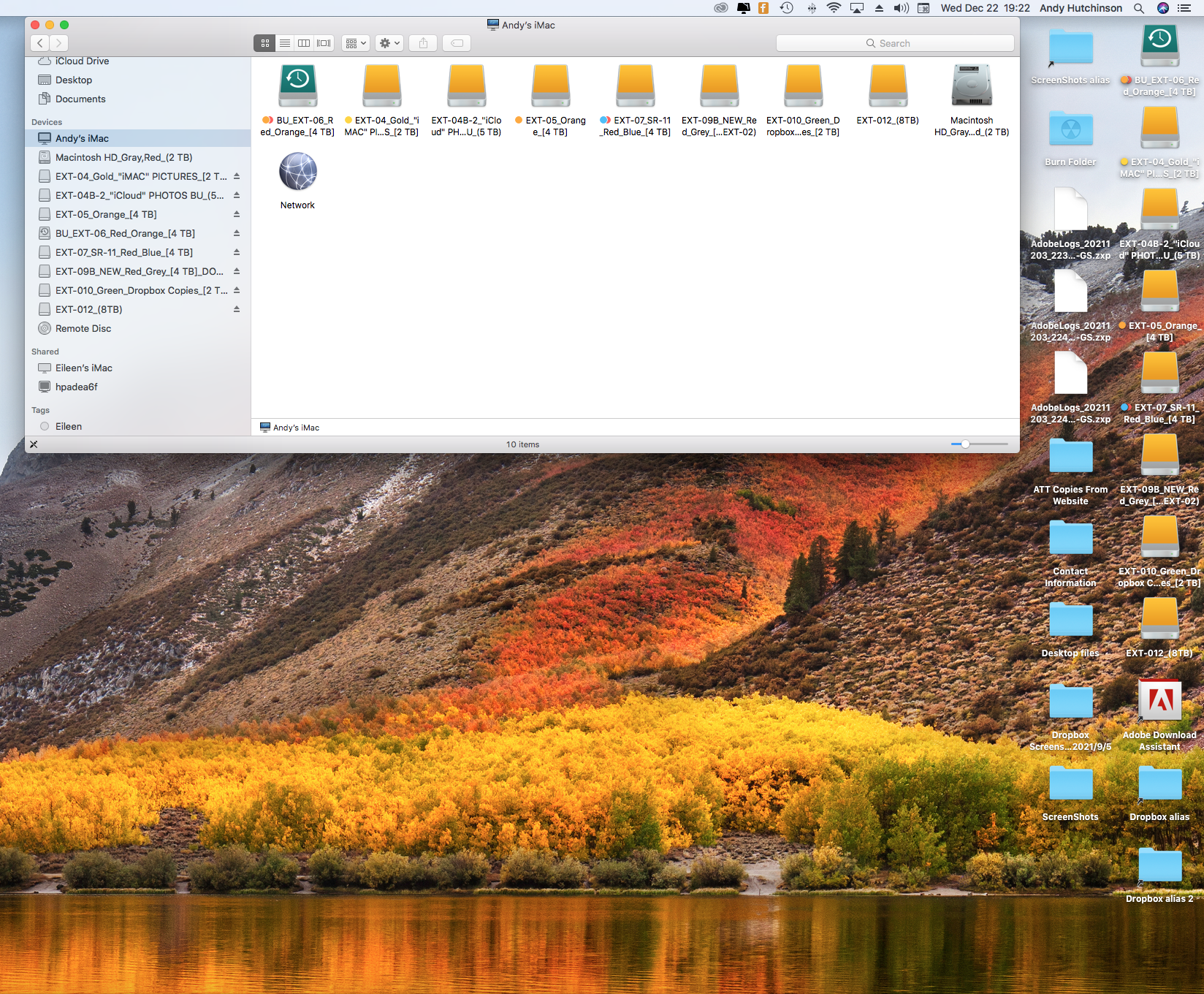Image resolution: width=1204 pixels, height=994 pixels.
Task: Open the gear Action menu
Action: (x=389, y=43)
